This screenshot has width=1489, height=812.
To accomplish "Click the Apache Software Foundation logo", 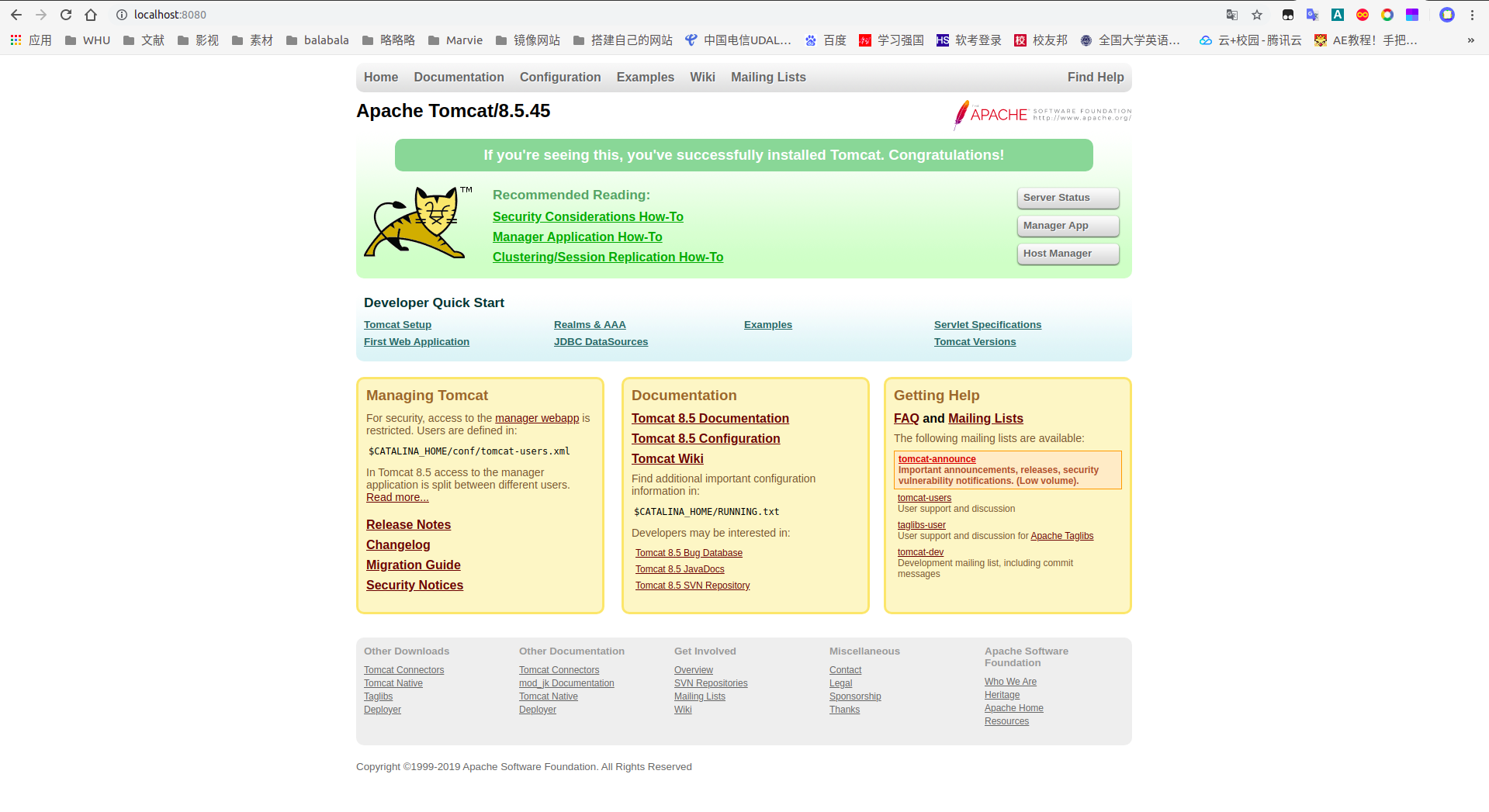I will tap(1042, 115).
